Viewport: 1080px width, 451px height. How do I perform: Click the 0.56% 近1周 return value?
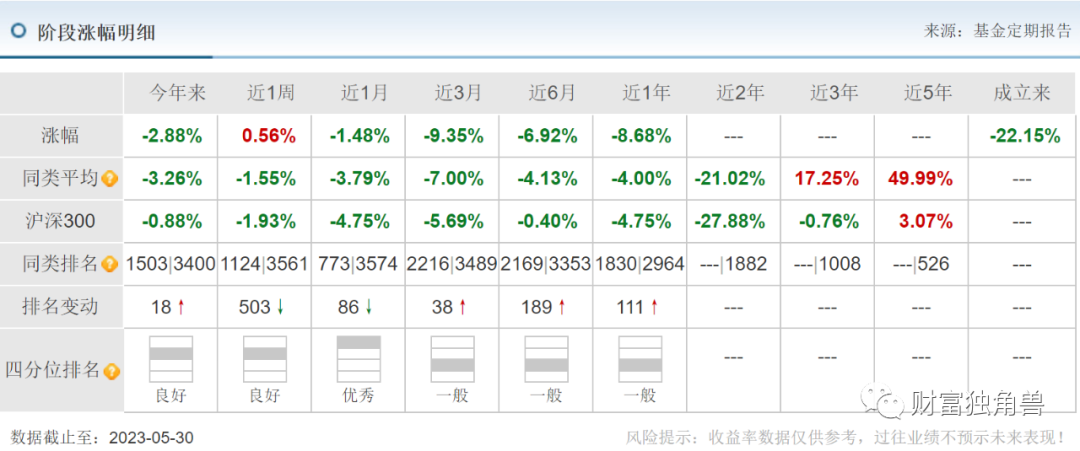(271, 136)
